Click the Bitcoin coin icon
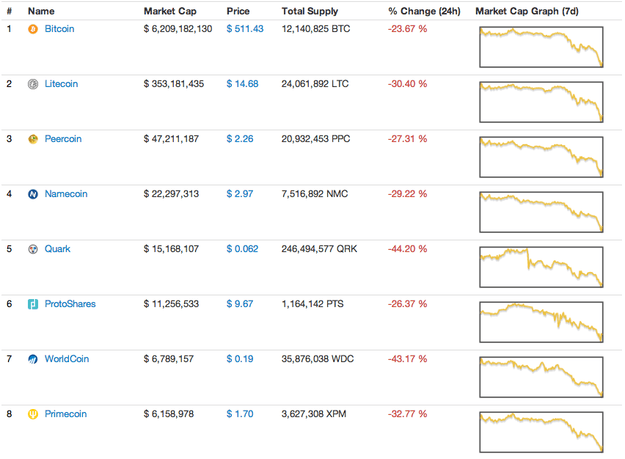The width and height of the screenshot is (625, 459). (33, 29)
